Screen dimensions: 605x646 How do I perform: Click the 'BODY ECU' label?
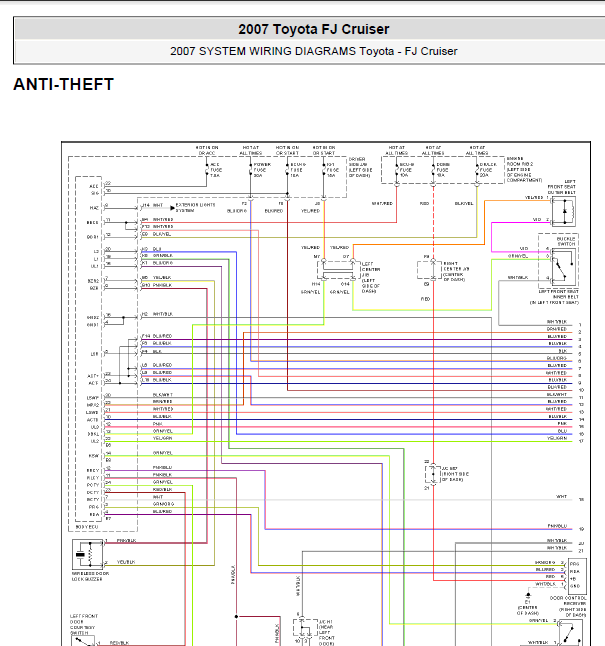tap(87, 527)
